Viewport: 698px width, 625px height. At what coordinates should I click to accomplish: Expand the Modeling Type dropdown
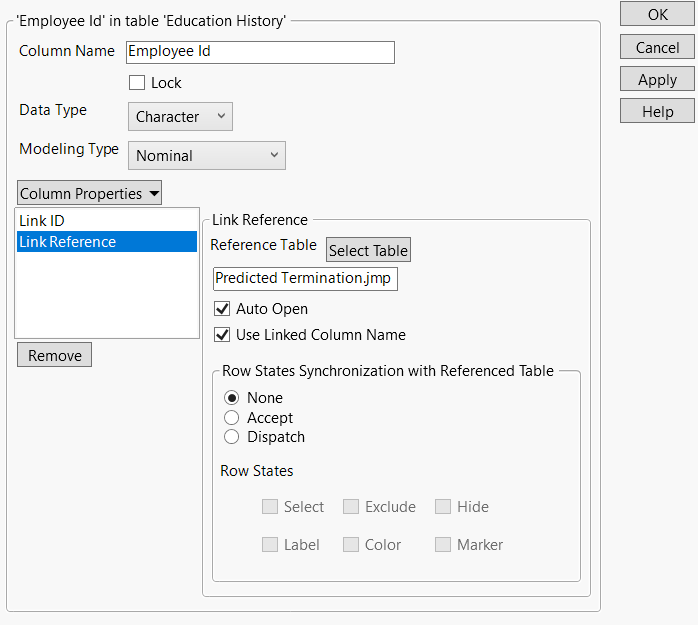coord(206,156)
